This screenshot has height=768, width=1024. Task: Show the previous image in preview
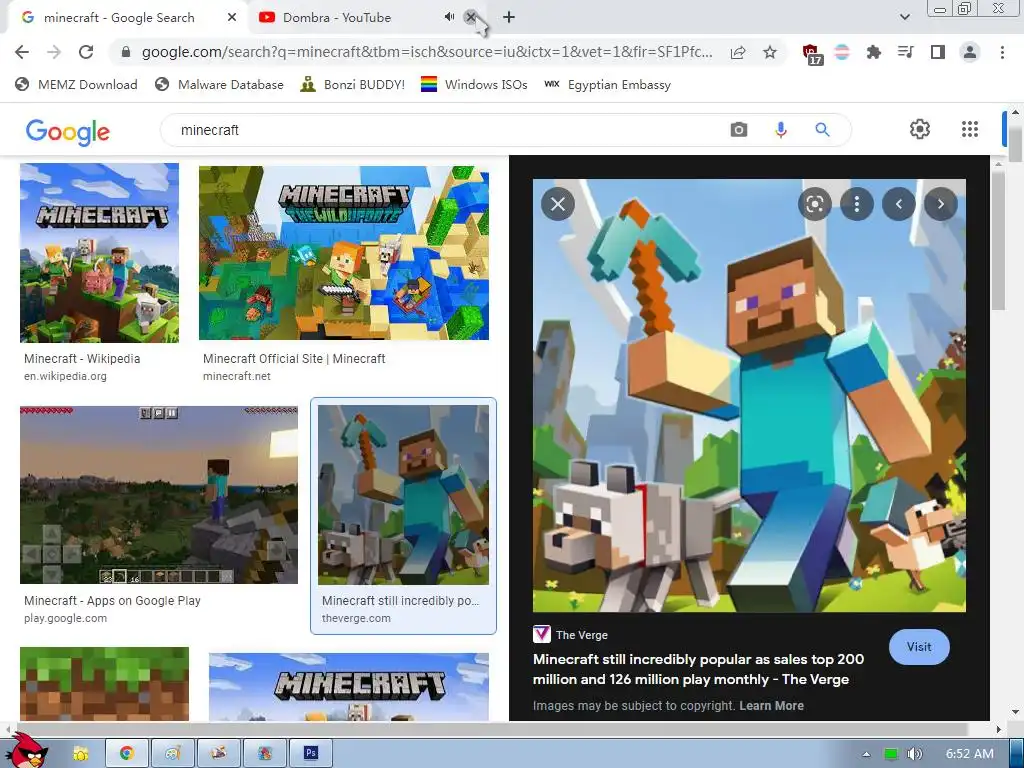[x=899, y=204]
